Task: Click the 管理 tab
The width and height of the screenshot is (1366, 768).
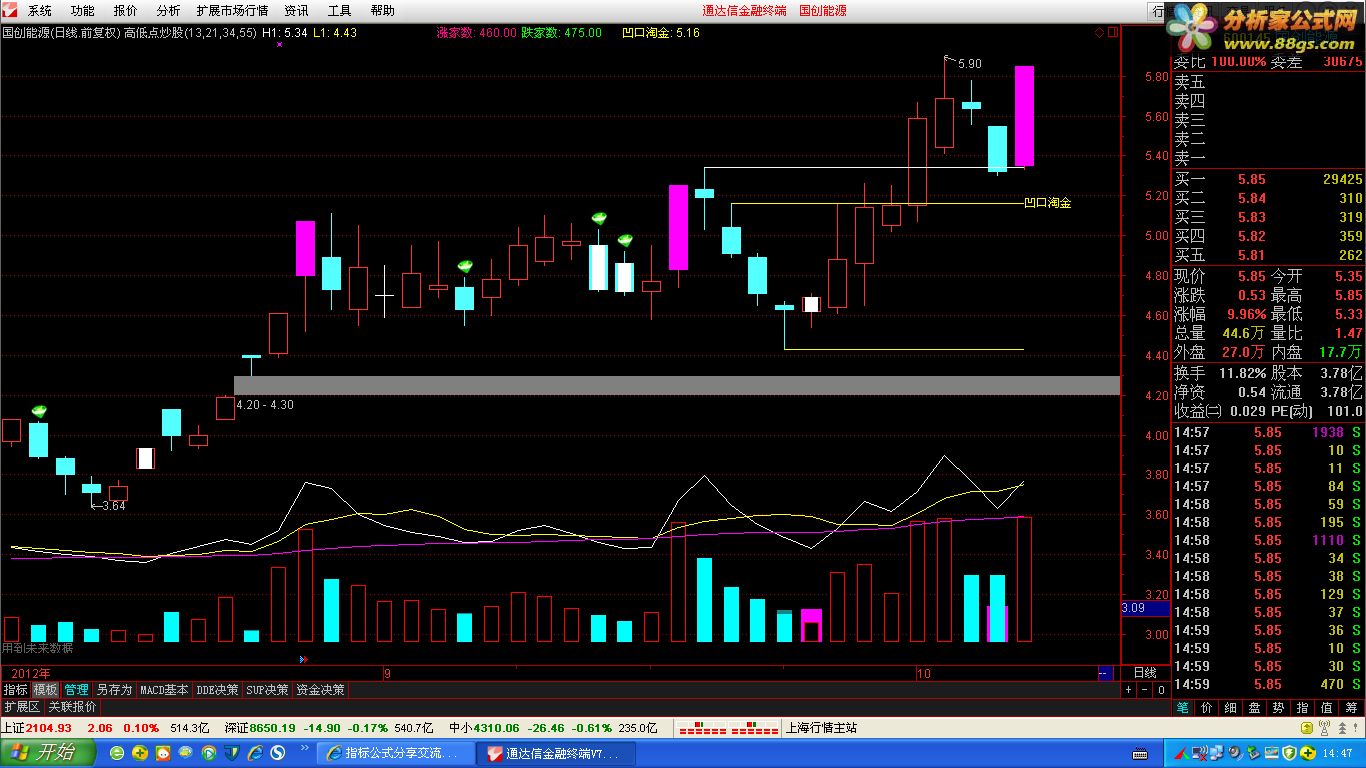Action: click(76, 690)
